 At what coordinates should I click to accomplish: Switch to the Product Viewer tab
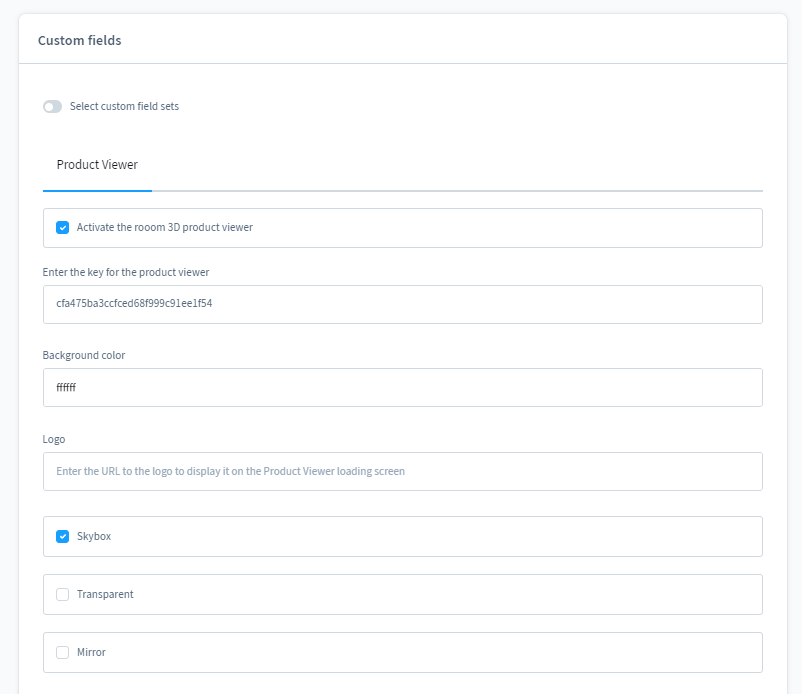97,165
